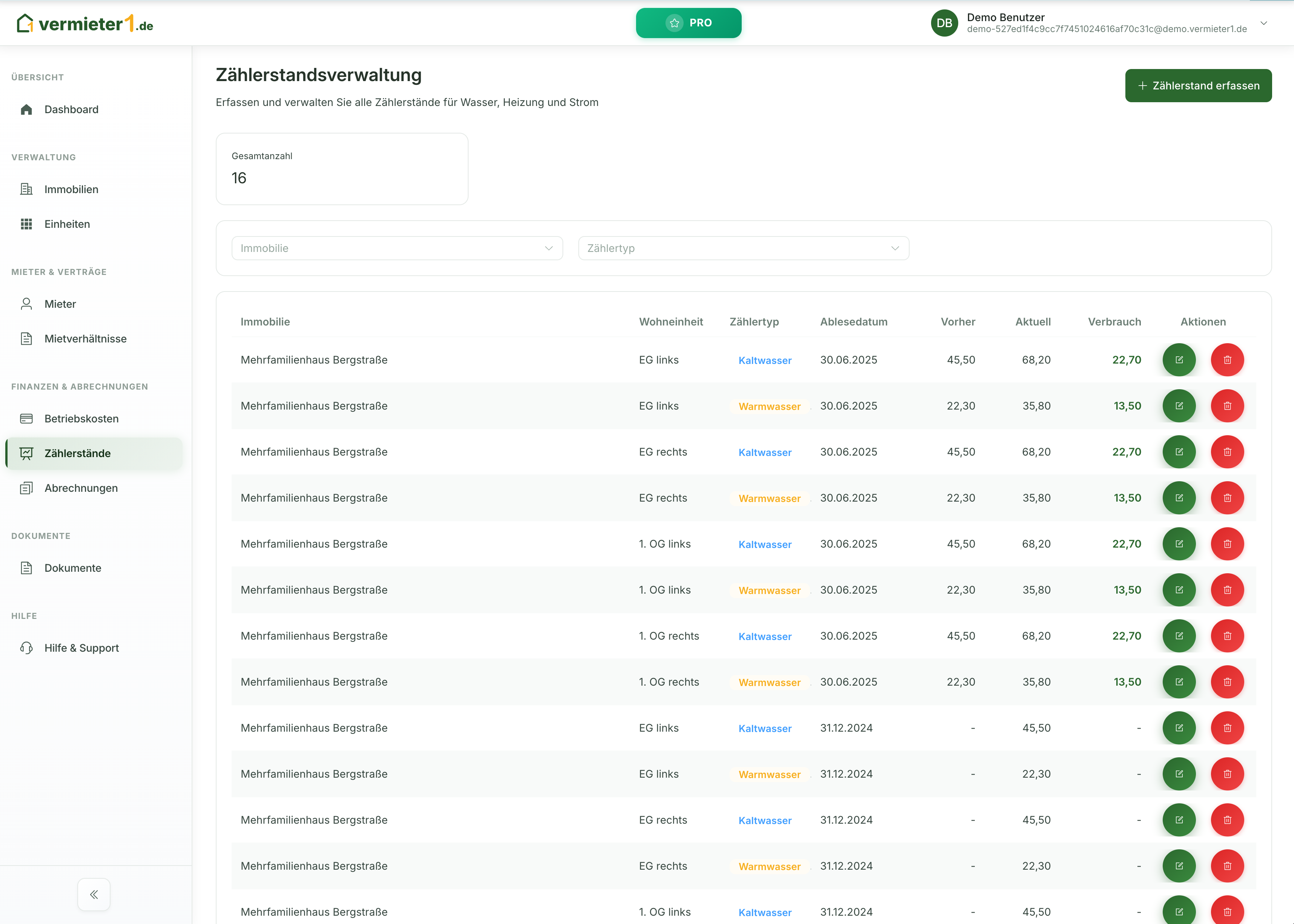Open Betriebskosten in the sidebar
1294x924 pixels.
pyautogui.click(x=81, y=419)
